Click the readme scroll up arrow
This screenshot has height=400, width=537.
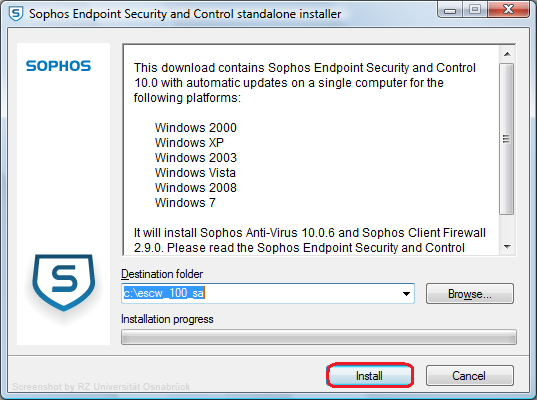click(x=507, y=54)
